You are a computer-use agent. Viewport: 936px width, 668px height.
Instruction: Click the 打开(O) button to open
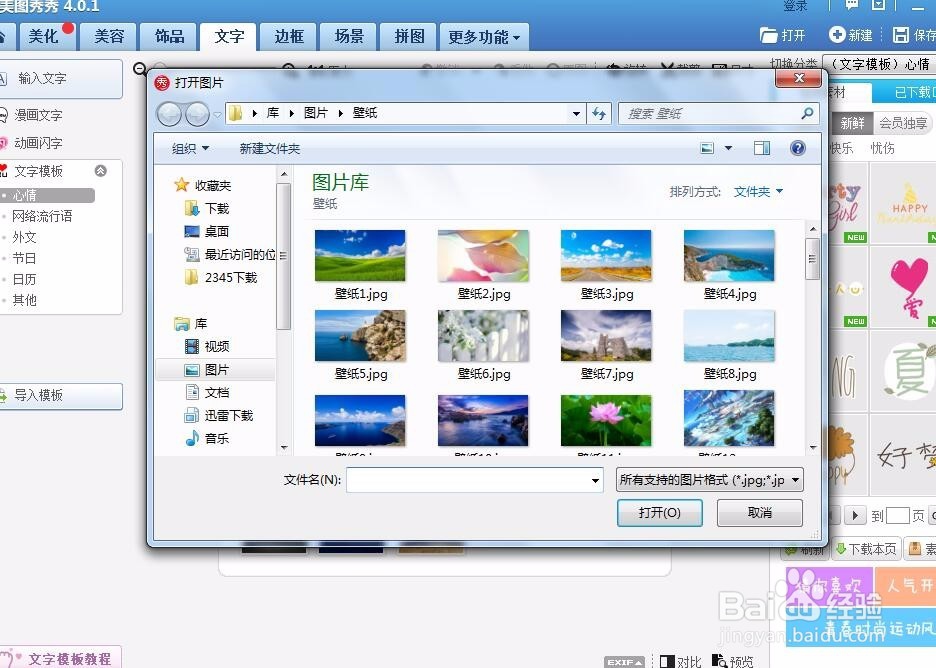(659, 512)
